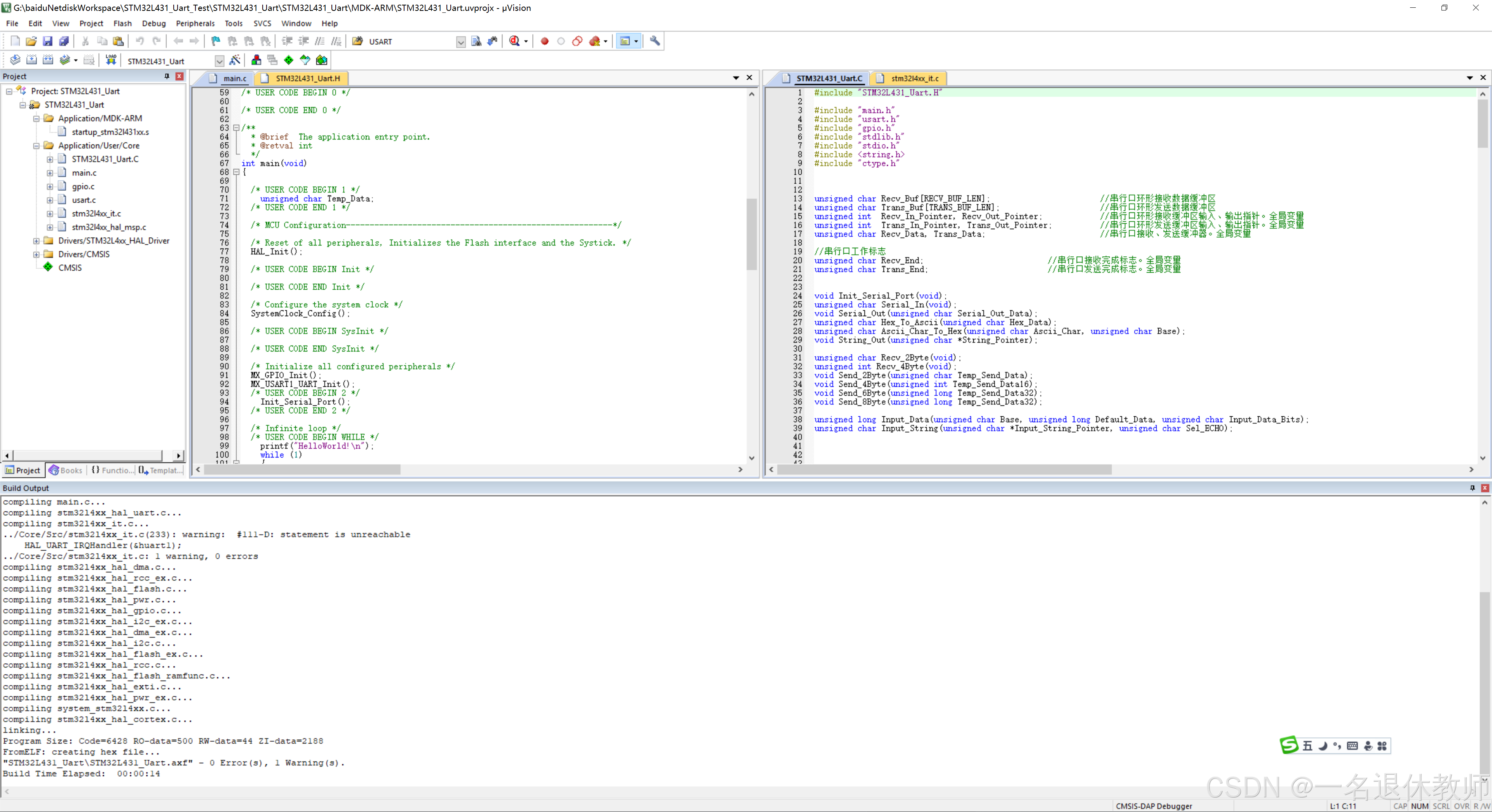Toggle bookmark with the blue flag icon
The image size is (1492, 812).
point(216,41)
